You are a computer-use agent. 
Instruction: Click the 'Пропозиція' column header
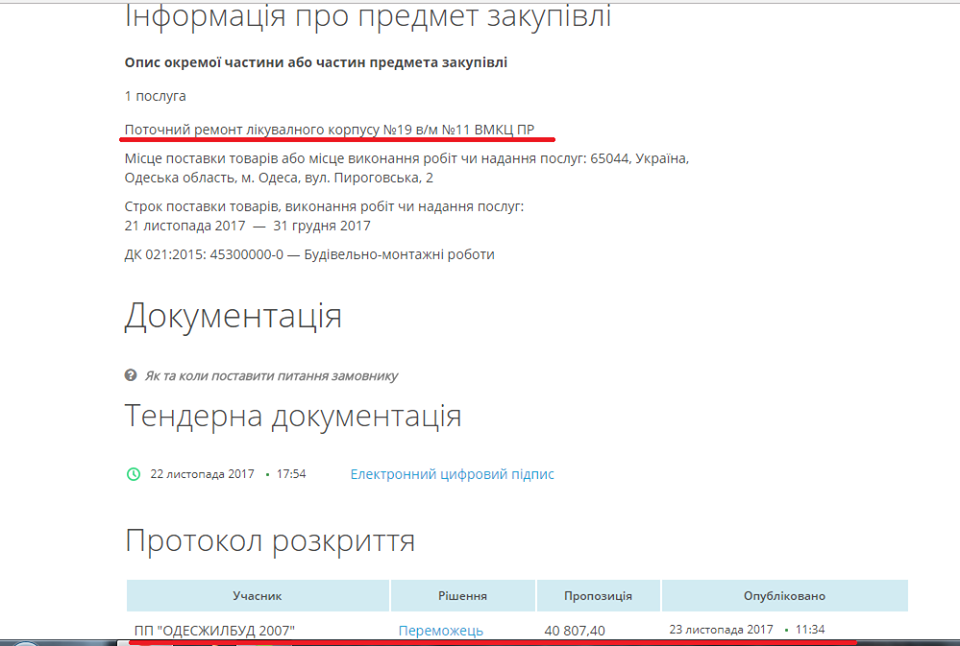(x=598, y=595)
